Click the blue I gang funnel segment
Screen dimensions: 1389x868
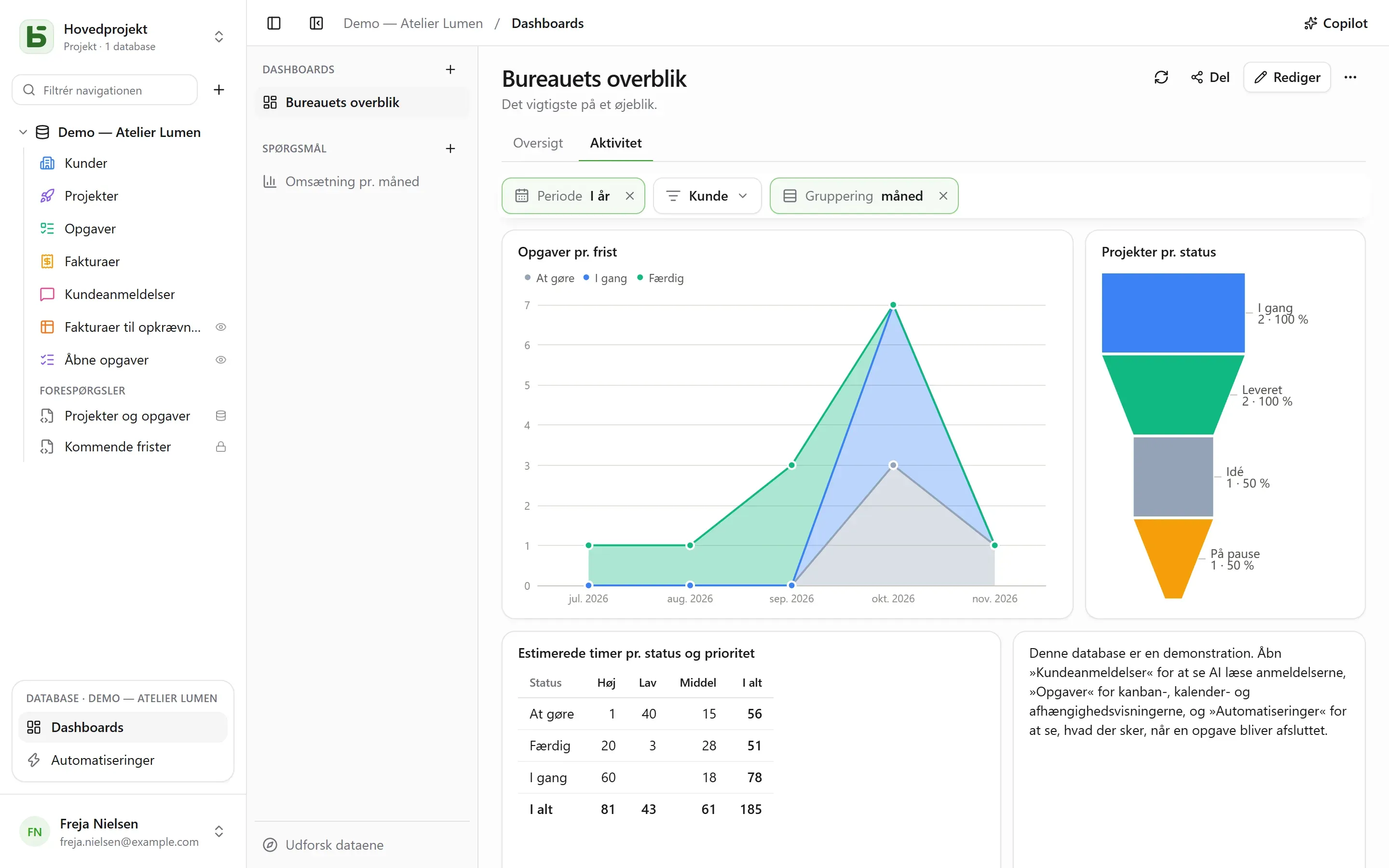pos(1172,312)
